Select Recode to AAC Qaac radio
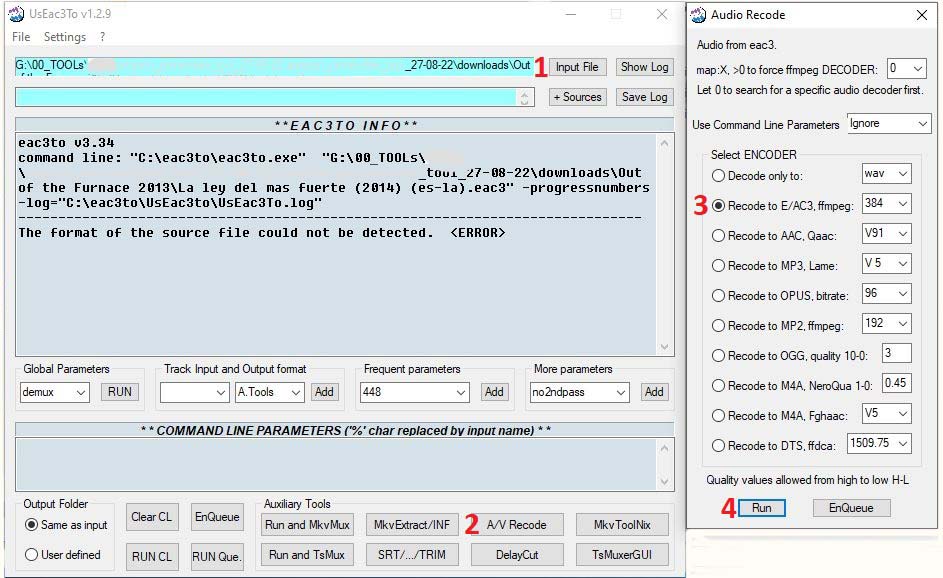 [x=718, y=236]
